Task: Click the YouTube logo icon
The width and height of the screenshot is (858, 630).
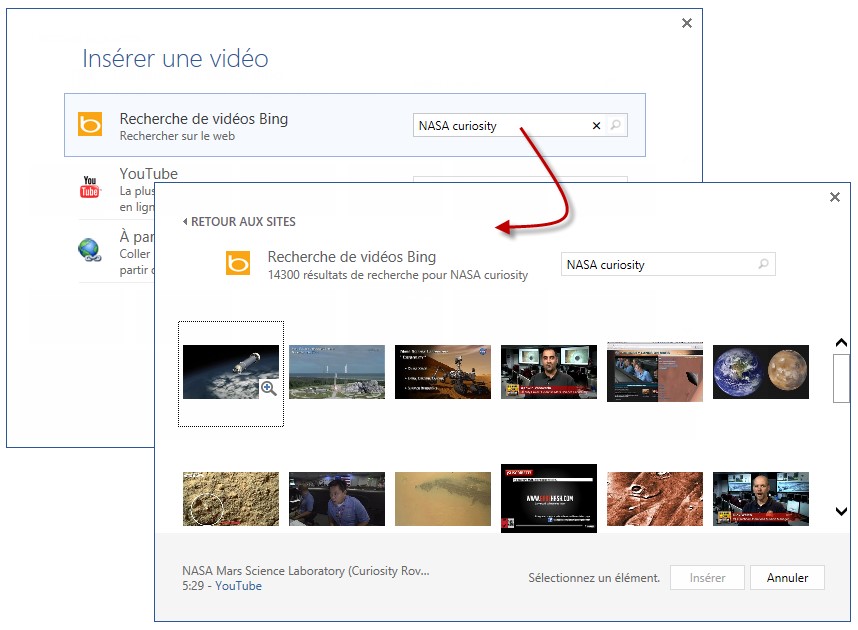Action: pyautogui.click(x=90, y=186)
